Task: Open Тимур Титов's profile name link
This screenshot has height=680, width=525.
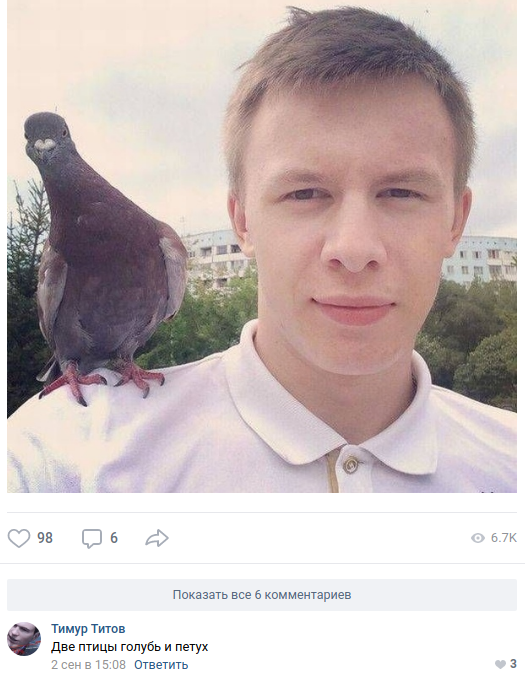Action: coord(88,628)
